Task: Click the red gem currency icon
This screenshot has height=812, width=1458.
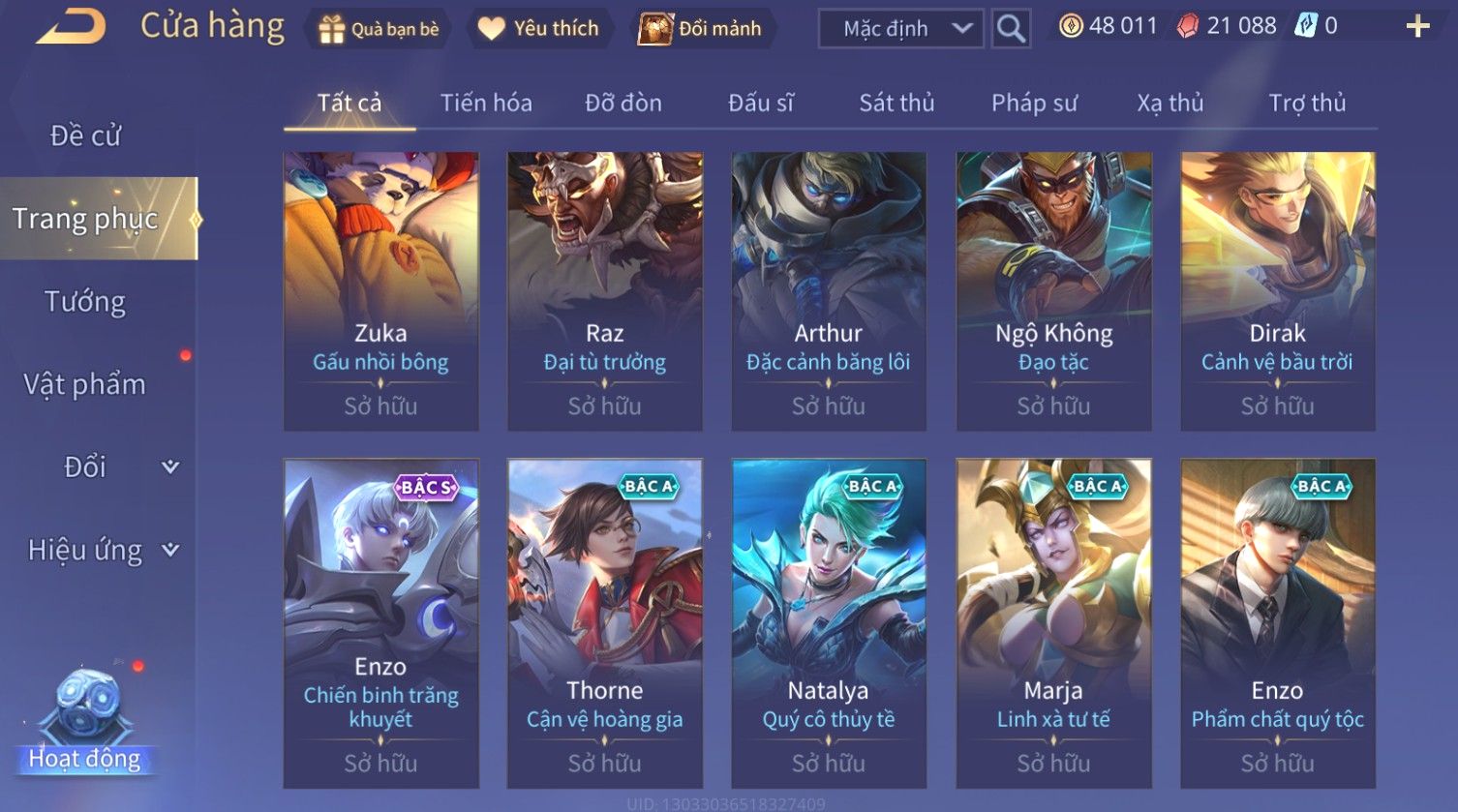Action: click(x=1188, y=26)
